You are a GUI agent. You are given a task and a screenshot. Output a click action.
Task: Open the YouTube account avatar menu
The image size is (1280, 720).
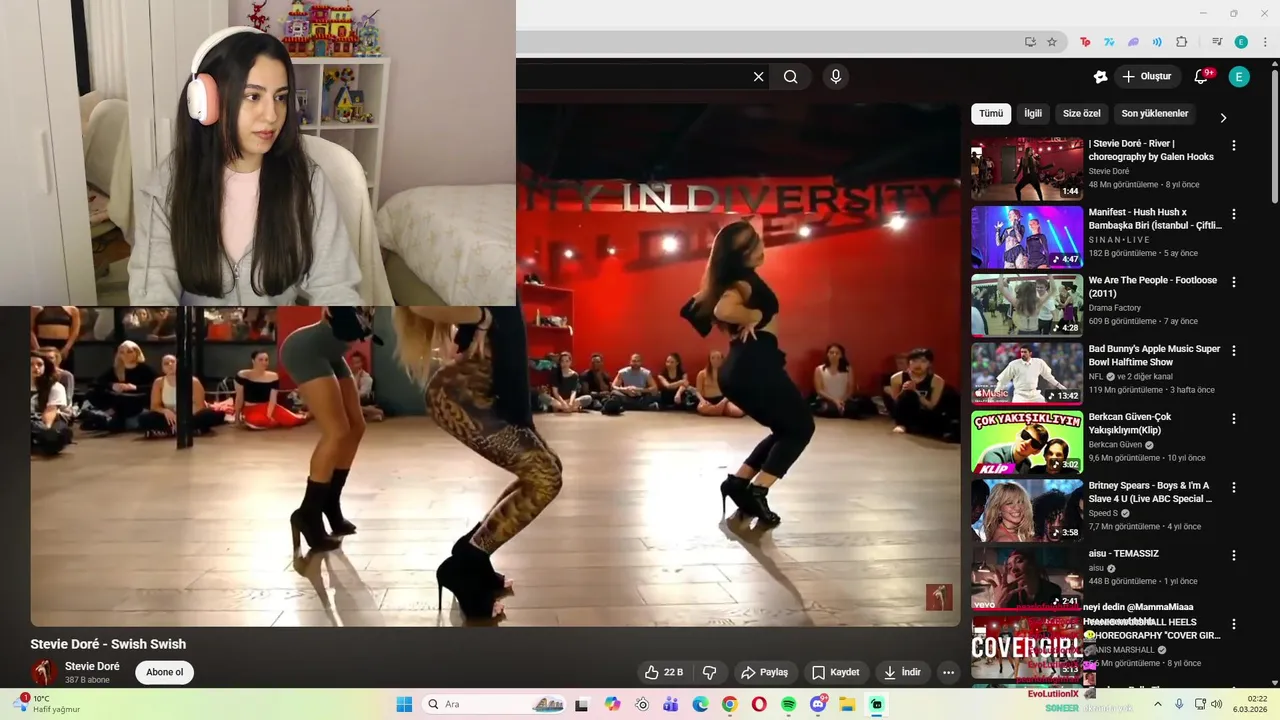1239,77
